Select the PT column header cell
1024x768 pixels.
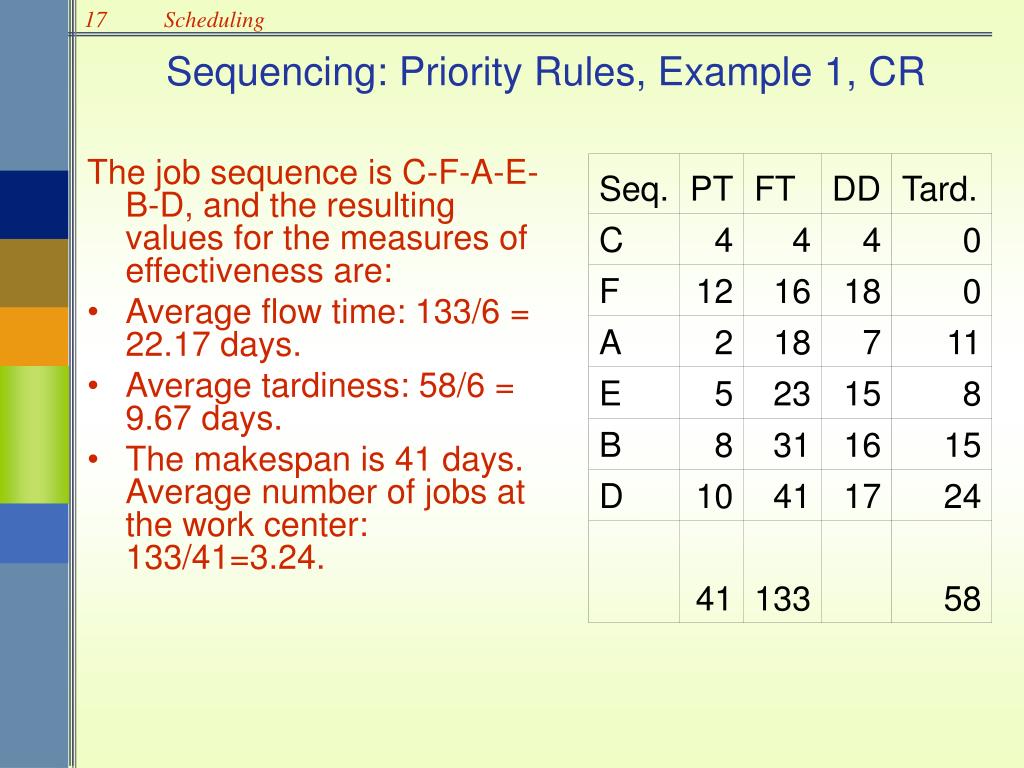(711, 188)
